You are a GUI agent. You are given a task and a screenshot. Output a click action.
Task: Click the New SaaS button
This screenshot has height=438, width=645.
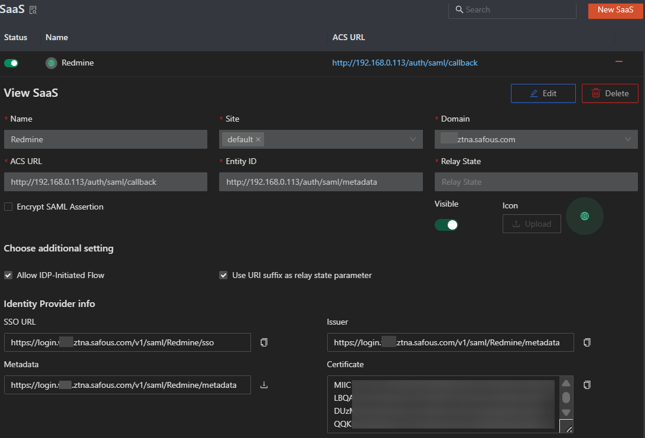tap(614, 10)
